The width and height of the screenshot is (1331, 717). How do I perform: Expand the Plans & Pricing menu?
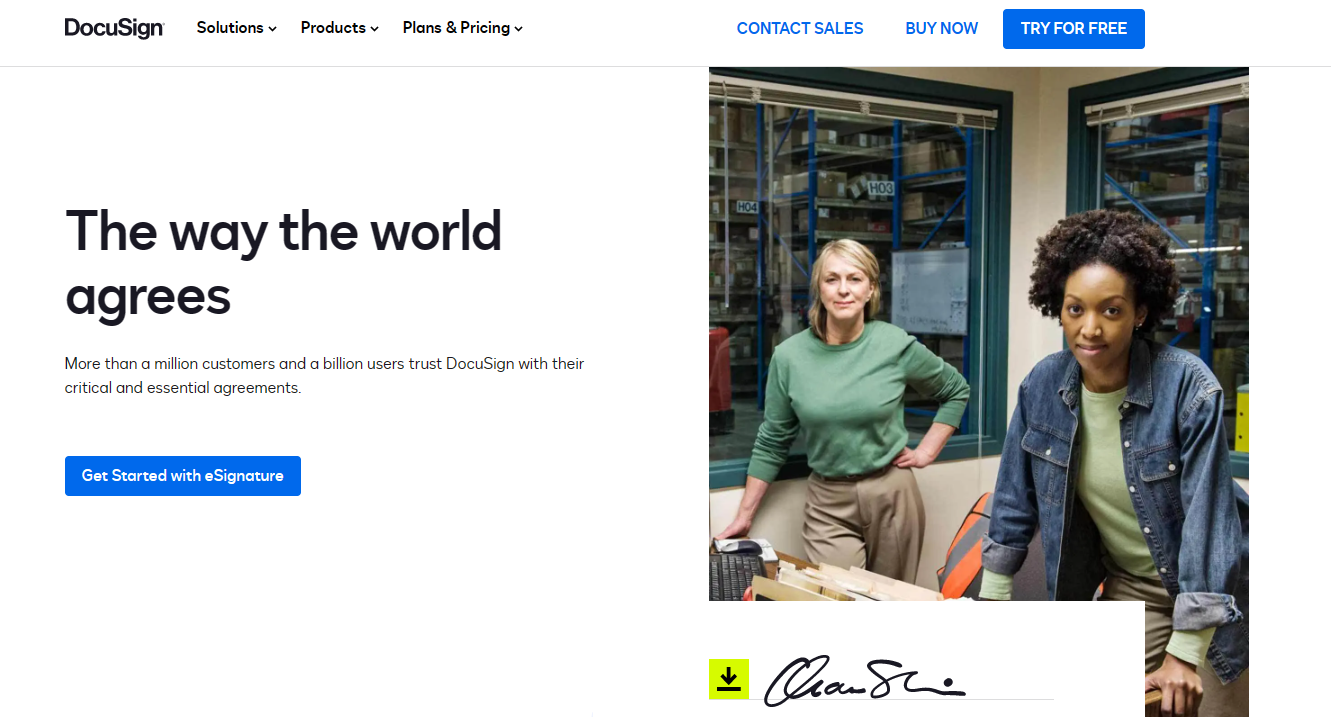point(463,28)
